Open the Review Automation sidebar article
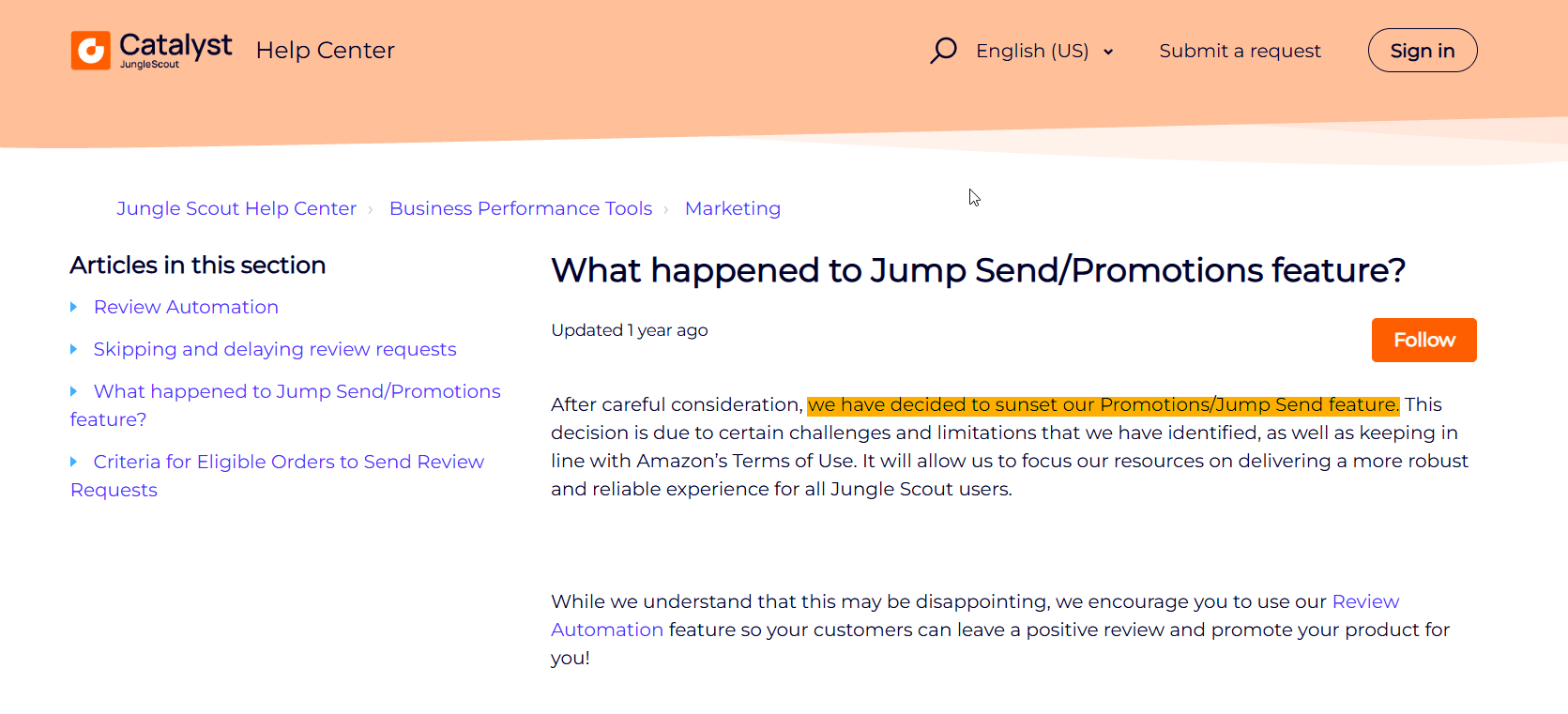The width and height of the screenshot is (1568, 714). click(x=186, y=307)
